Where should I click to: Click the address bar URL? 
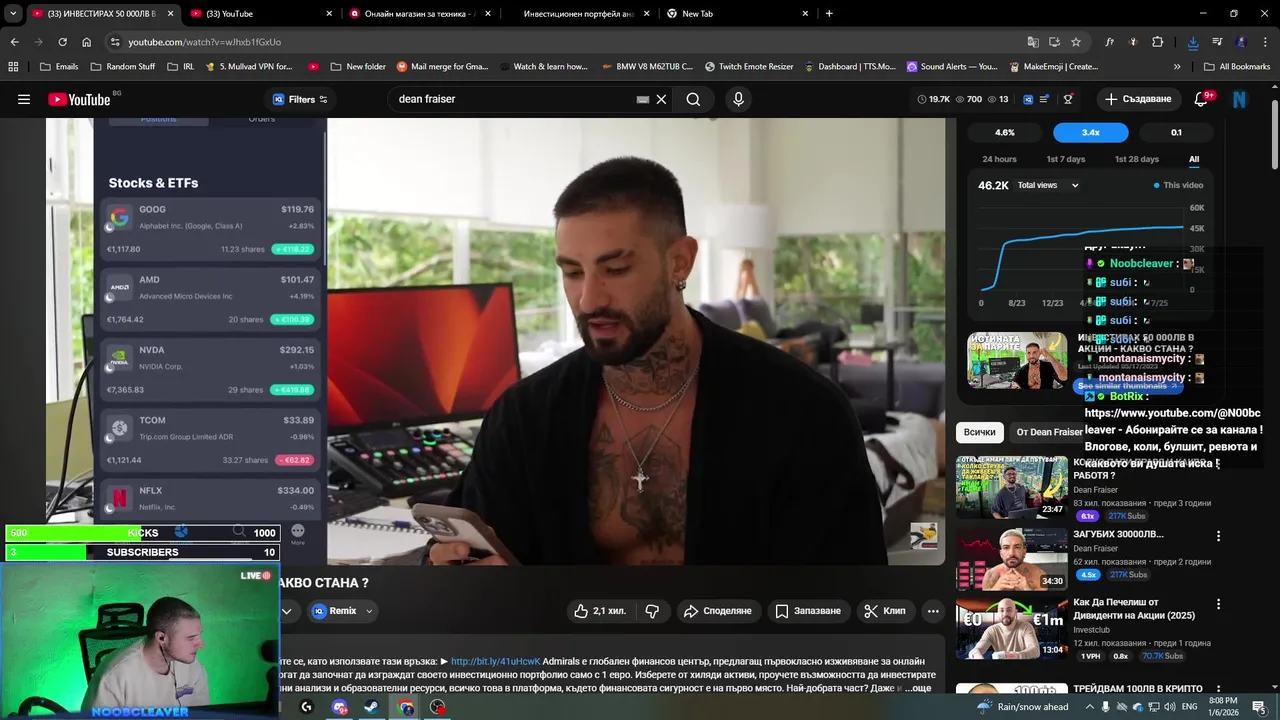click(204, 42)
